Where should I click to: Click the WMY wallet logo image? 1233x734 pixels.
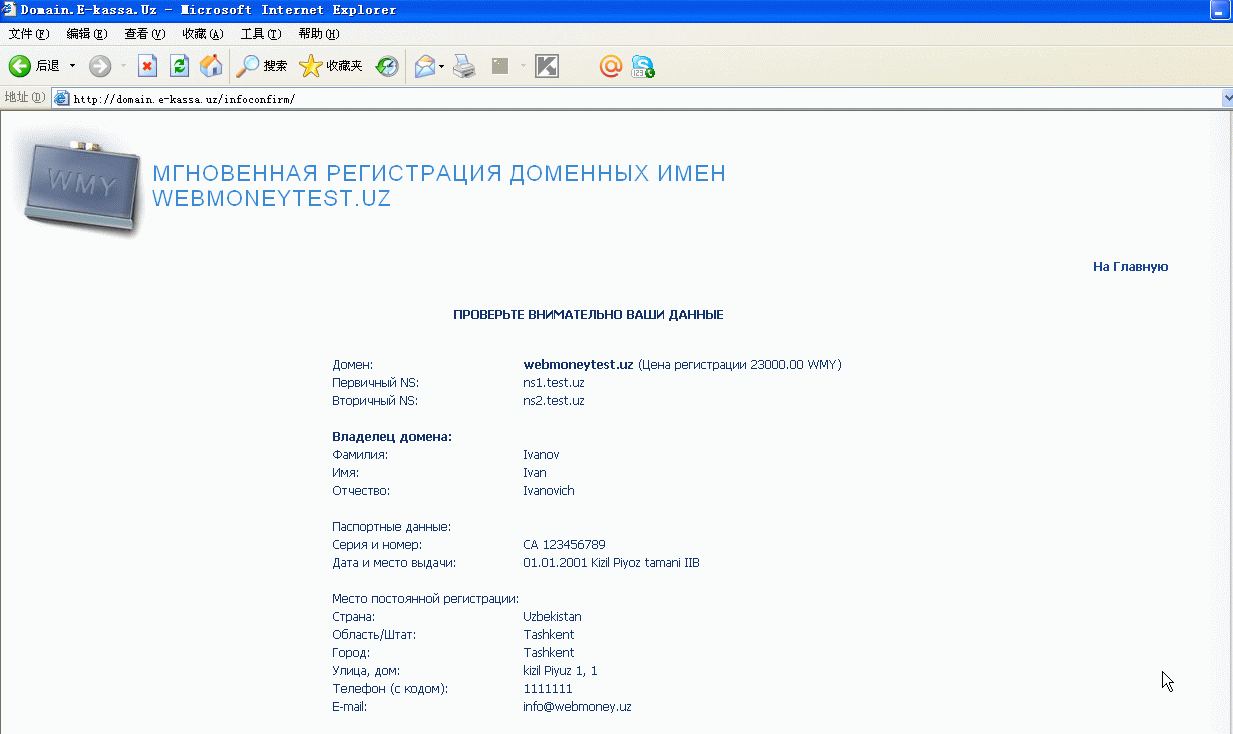(x=82, y=188)
